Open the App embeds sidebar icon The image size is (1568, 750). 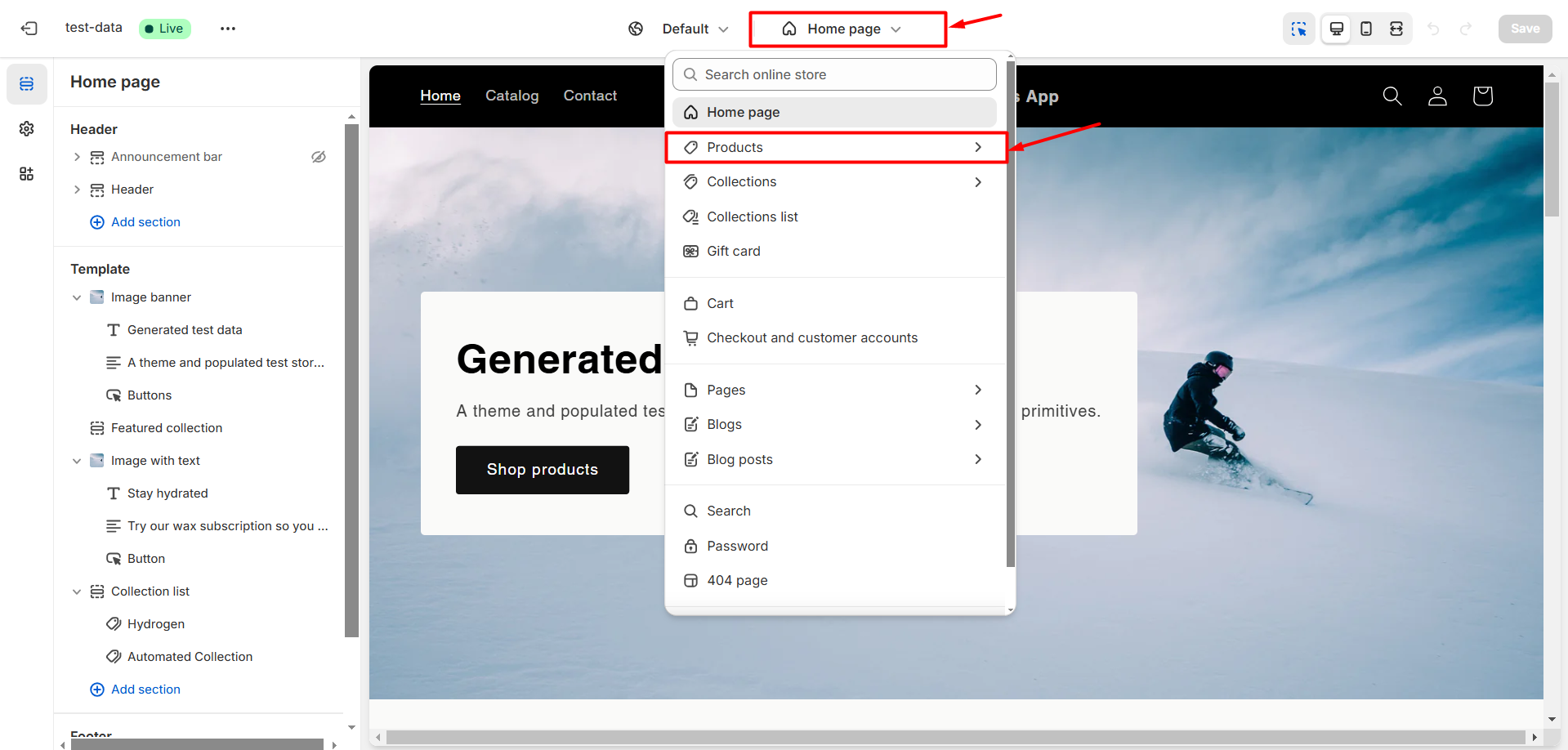[x=27, y=174]
